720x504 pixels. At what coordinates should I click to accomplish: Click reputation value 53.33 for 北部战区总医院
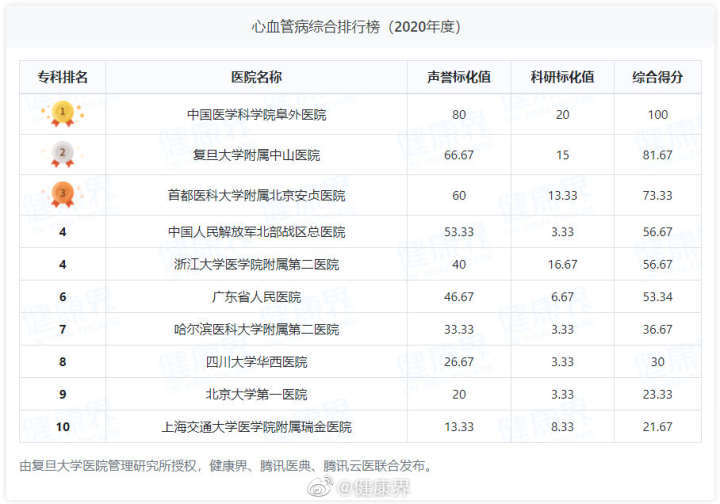tap(459, 232)
